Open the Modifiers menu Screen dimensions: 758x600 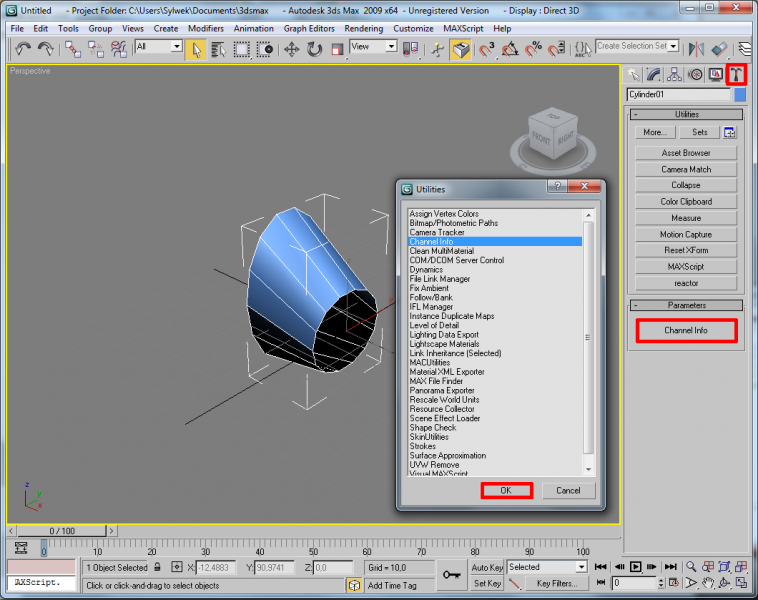pyautogui.click(x=205, y=28)
